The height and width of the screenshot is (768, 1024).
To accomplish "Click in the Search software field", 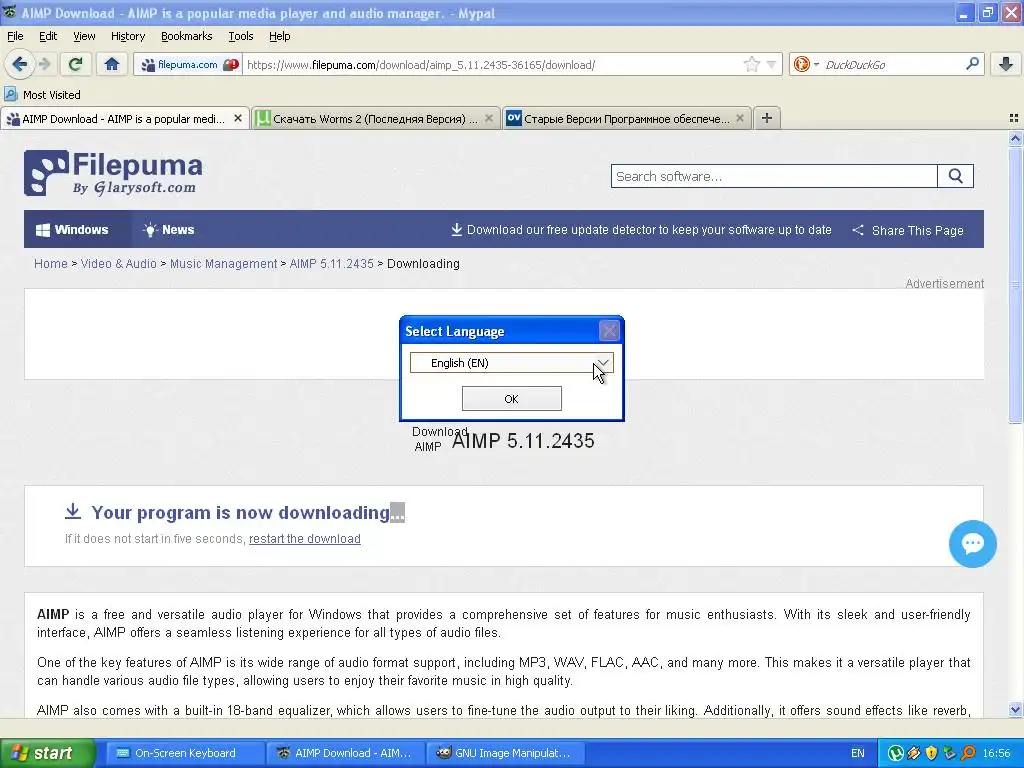I will coord(774,176).
